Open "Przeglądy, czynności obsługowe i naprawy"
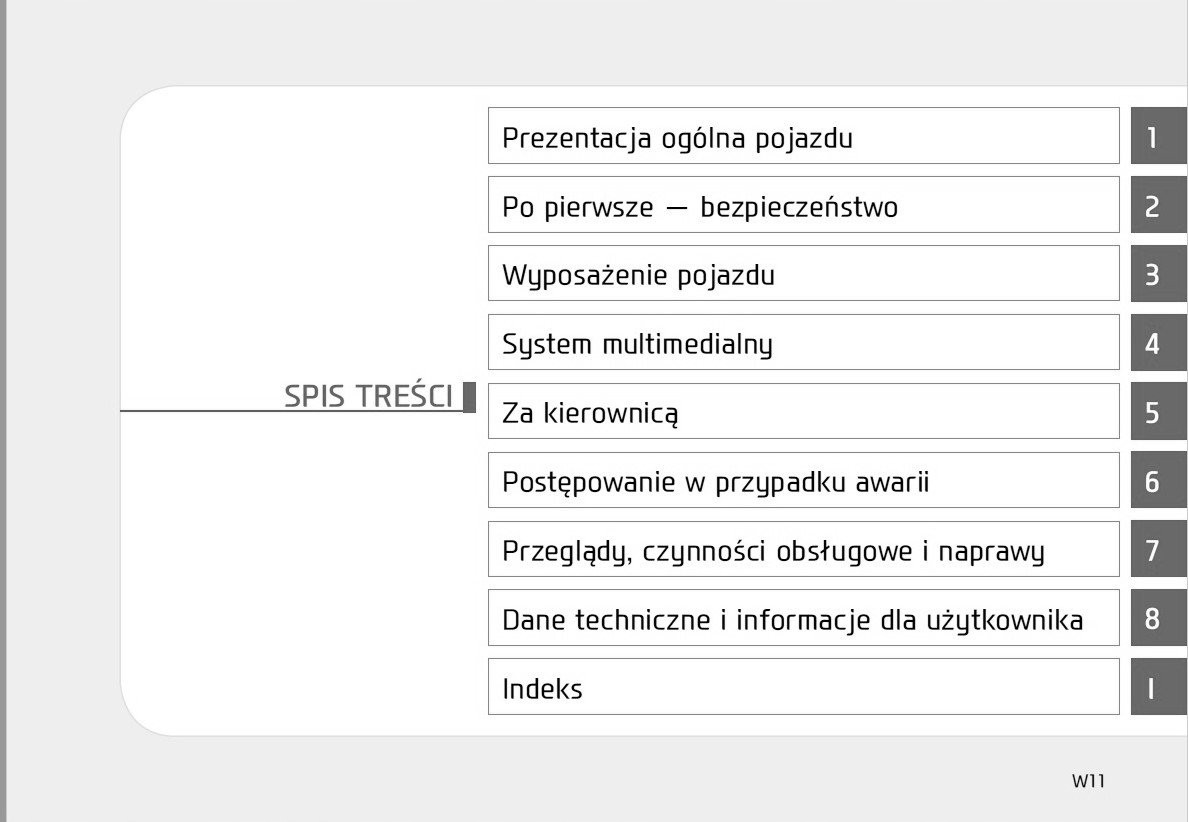1188x822 pixels. coord(803,550)
